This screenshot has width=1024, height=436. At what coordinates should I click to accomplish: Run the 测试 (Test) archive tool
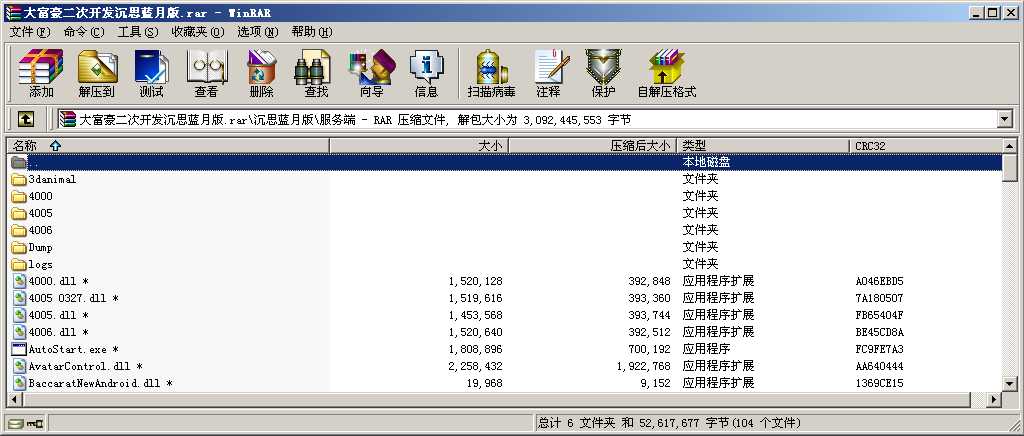tap(152, 73)
